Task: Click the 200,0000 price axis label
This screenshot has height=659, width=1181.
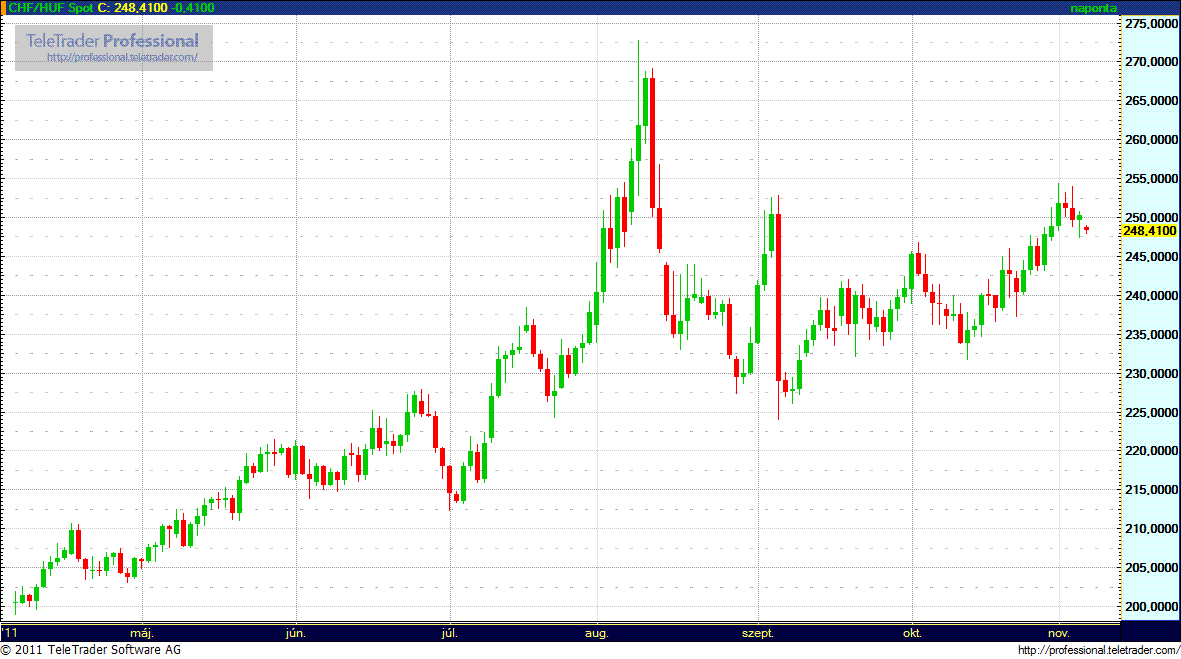Action: [x=1151, y=606]
